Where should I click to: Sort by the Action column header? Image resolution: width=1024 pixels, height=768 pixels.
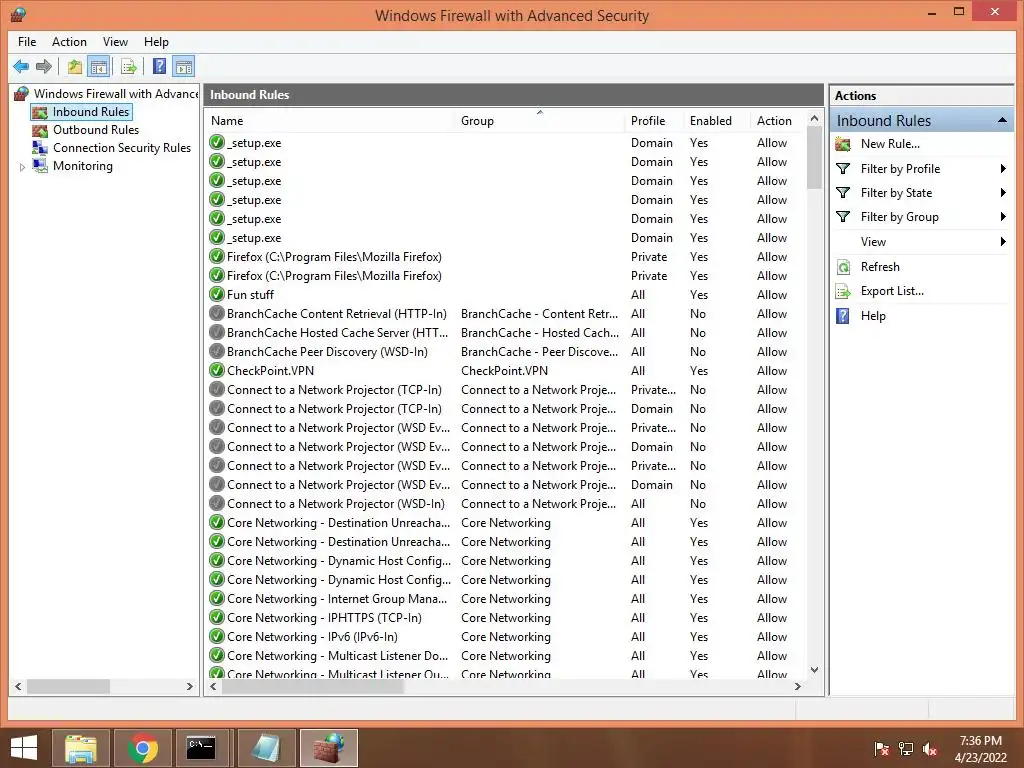778,121
